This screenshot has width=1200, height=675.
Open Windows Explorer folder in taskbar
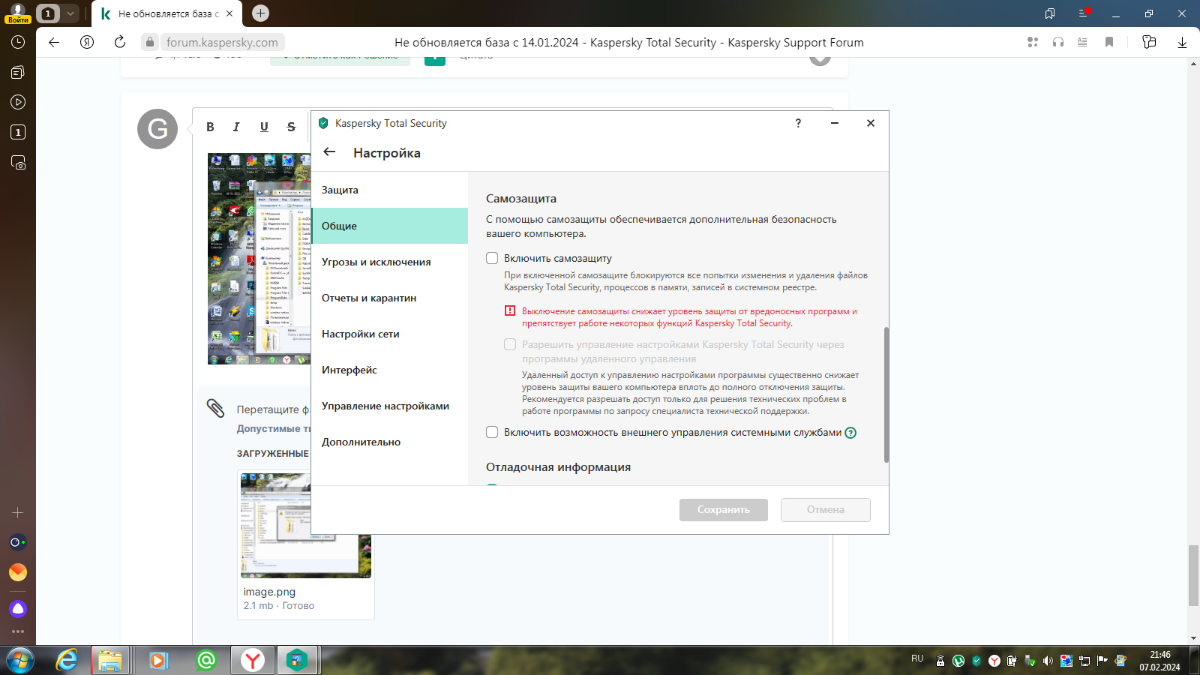(110, 660)
